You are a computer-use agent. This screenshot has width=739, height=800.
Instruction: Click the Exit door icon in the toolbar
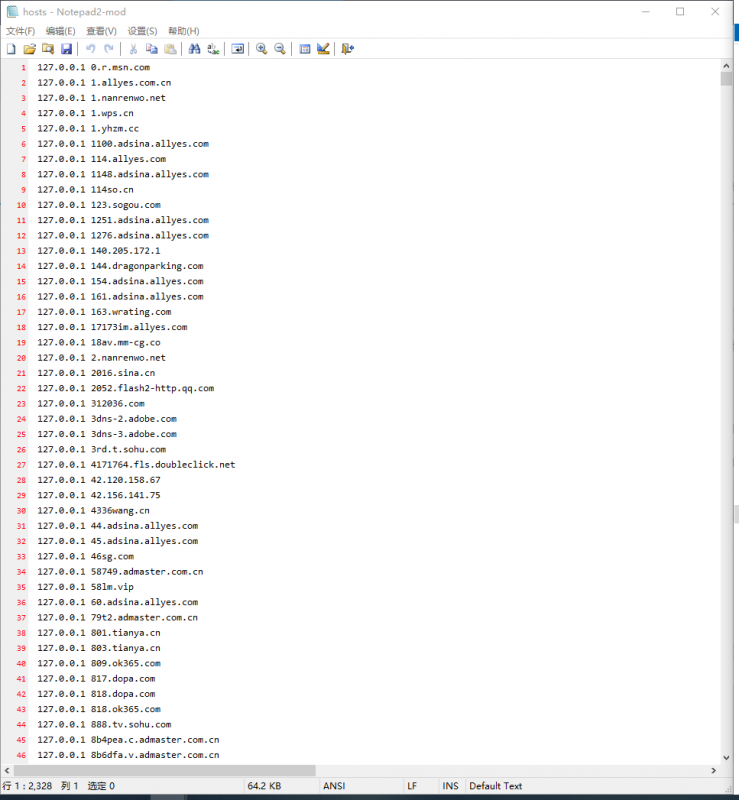tap(347, 48)
